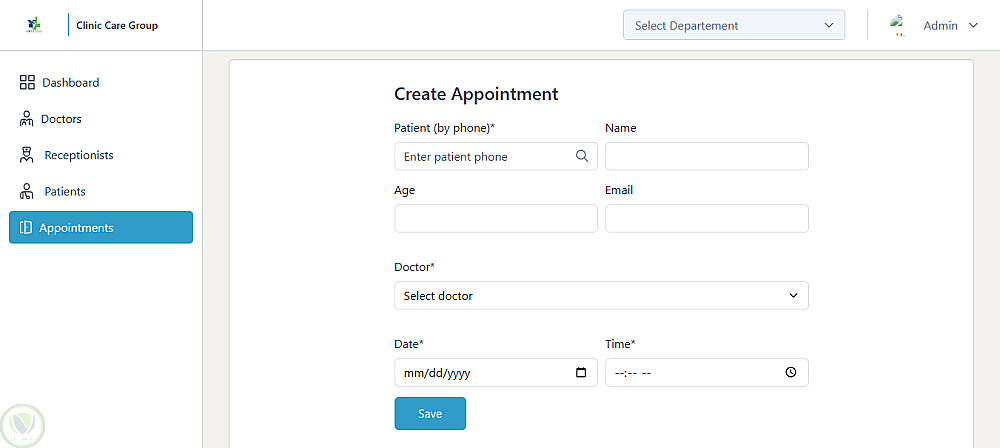Click the Clinic Care Group logo
This screenshot has width=1000, height=448.
tap(35, 25)
